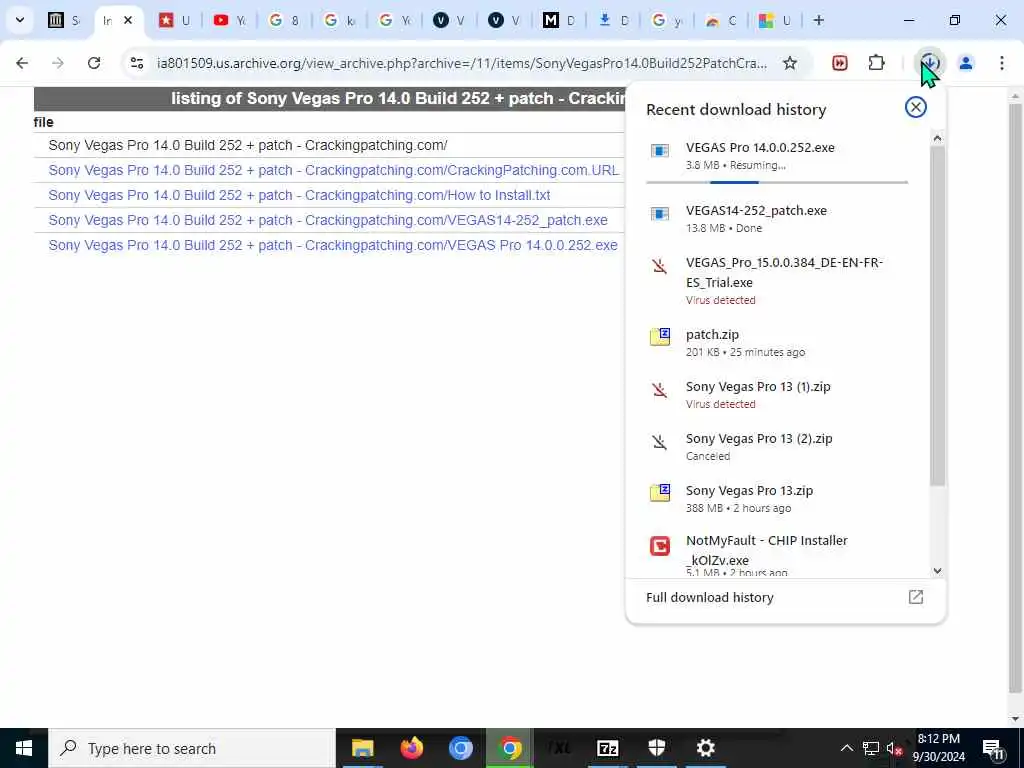
Task: Switch to the red star icon tab
Action: (x=175, y=20)
